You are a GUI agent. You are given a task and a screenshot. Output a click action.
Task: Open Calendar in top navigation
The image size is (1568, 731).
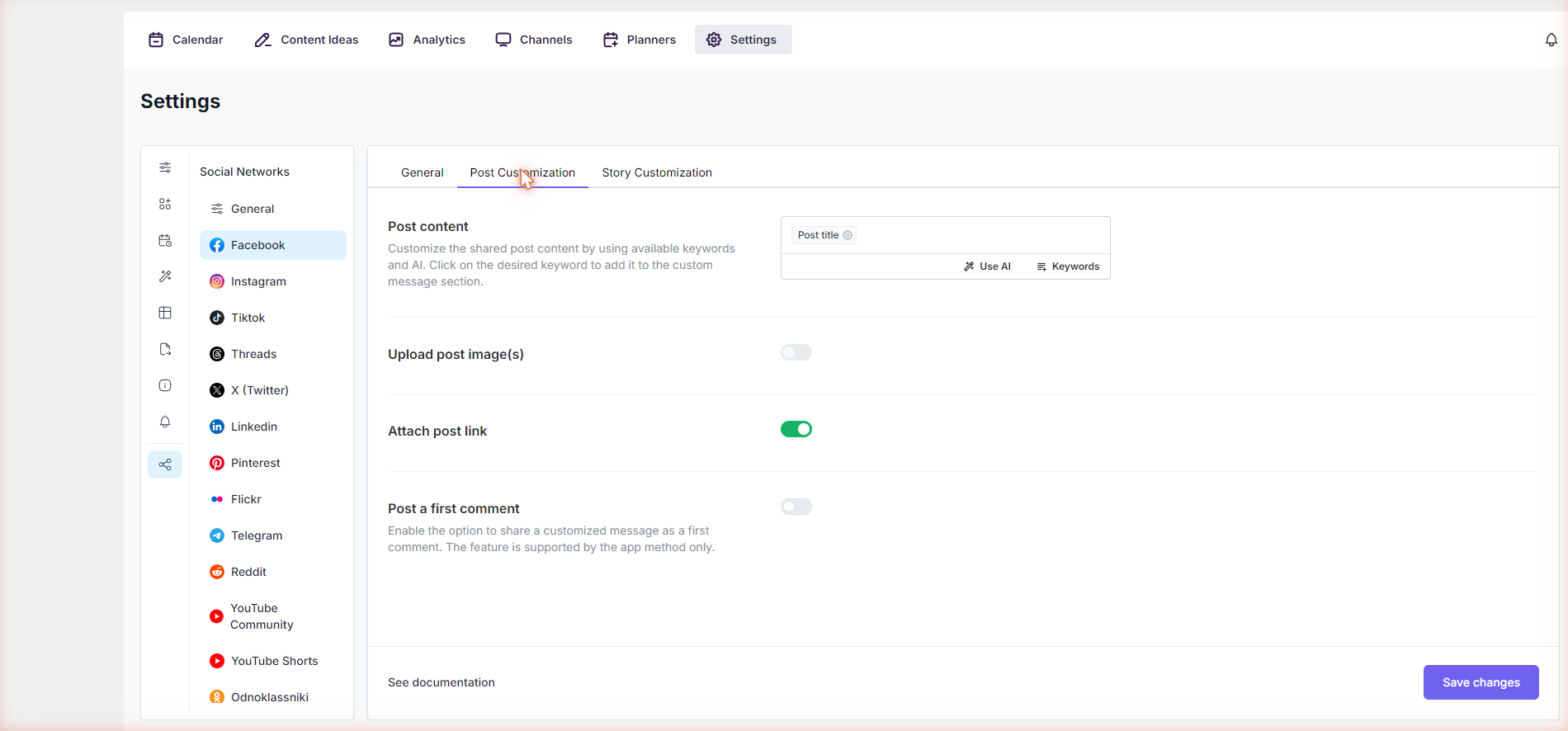186,40
